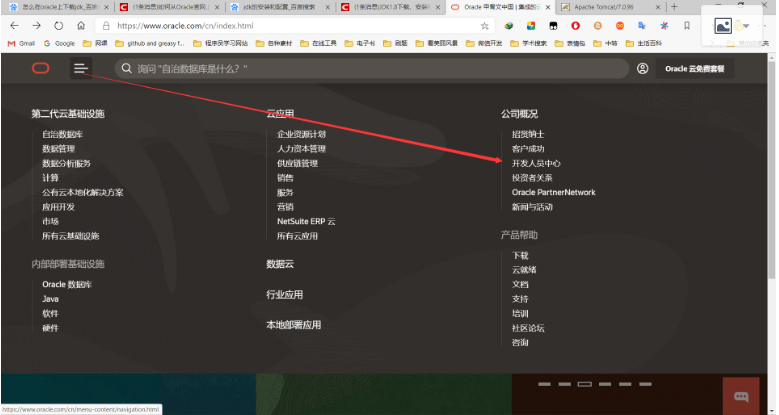Viewport: 779px width, 415px height.
Task: Open the 程序员学习网站 bookmark folder
Action: coord(221,43)
